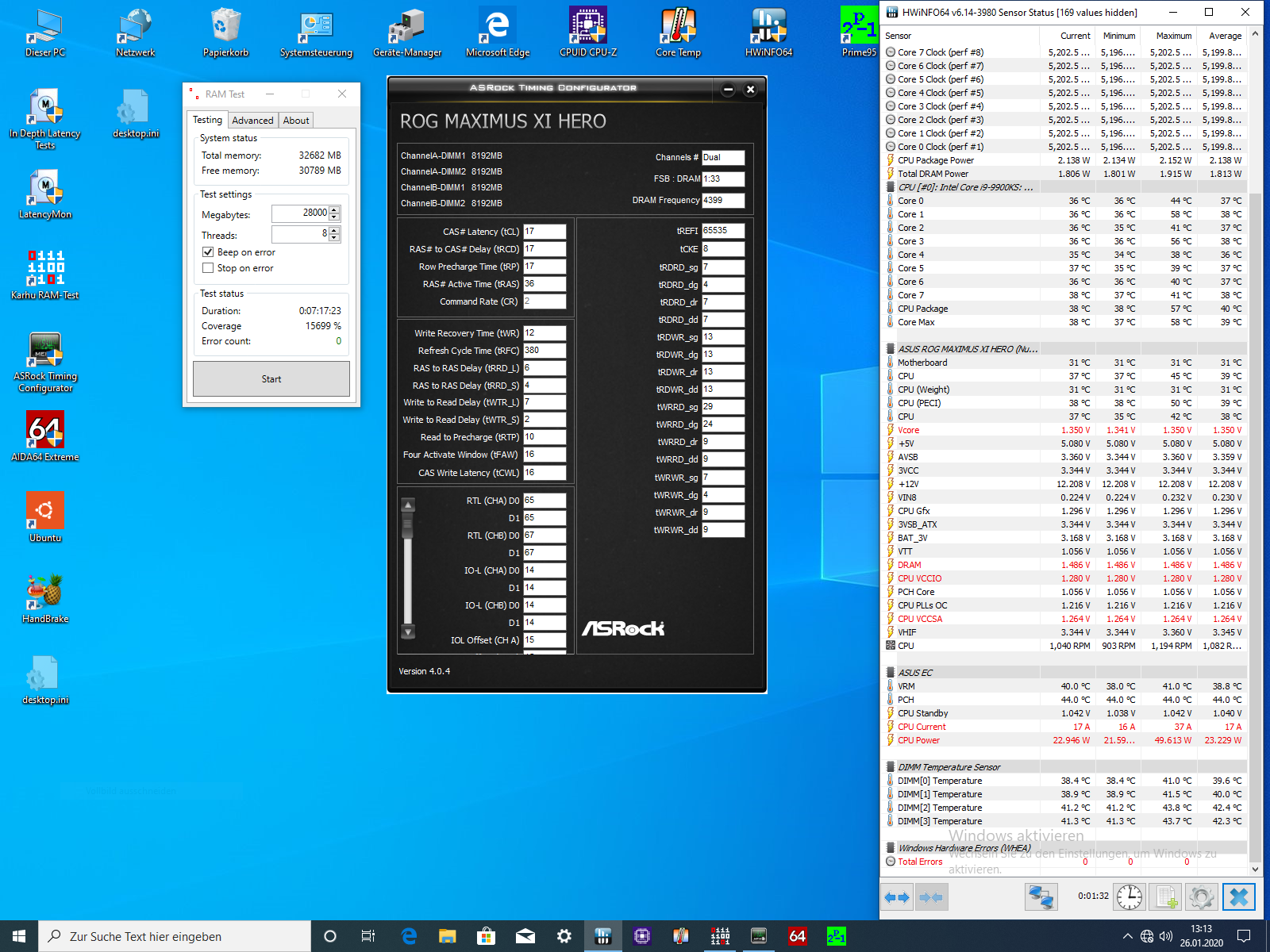1270x952 pixels.
Task: Open the About tab in RAM Test
Action: pos(296,121)
